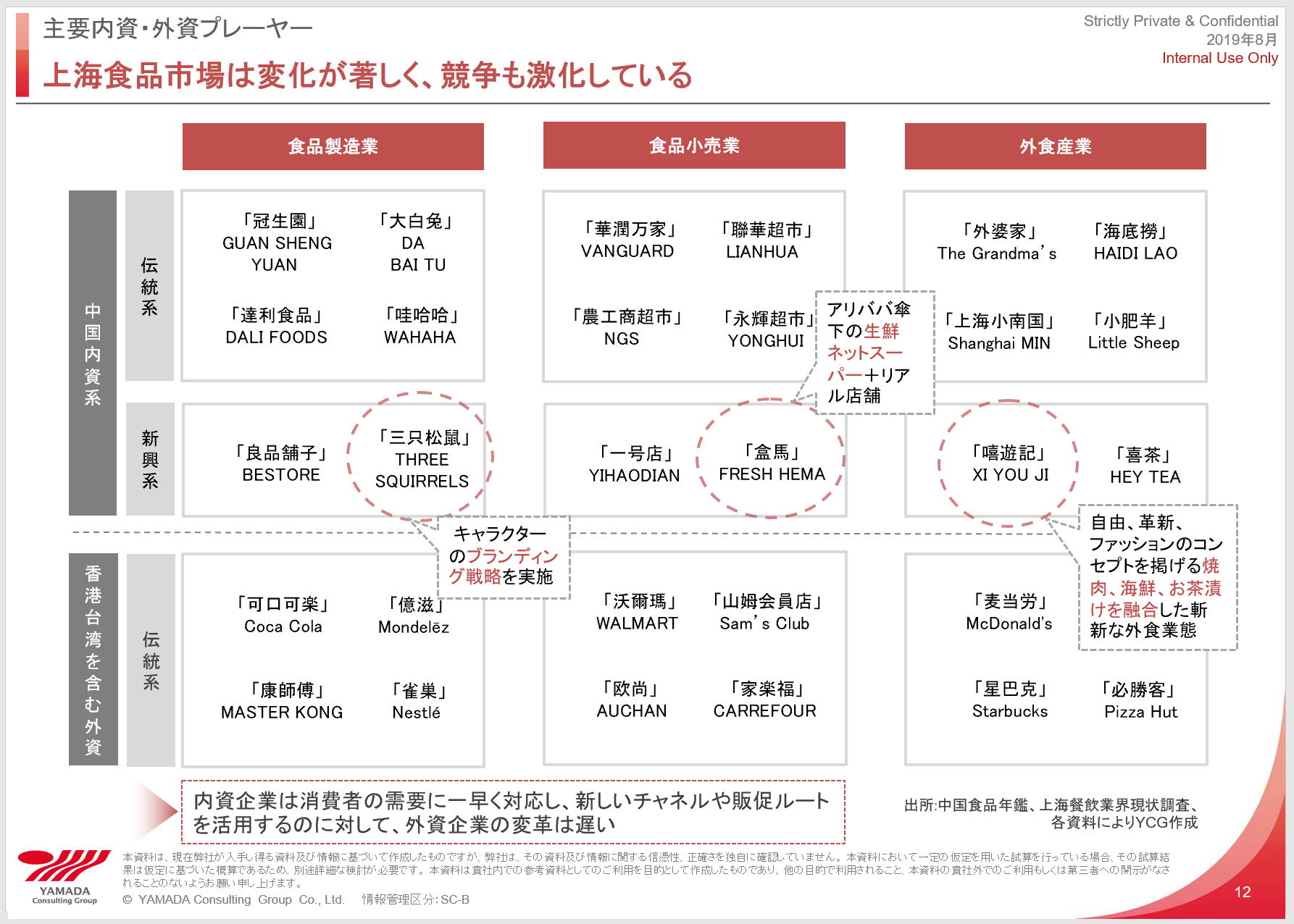Select the Strictly Private & Confidential text
Screen dimensions: 1294x924
pyautogui.click(x=1181, y=21)
